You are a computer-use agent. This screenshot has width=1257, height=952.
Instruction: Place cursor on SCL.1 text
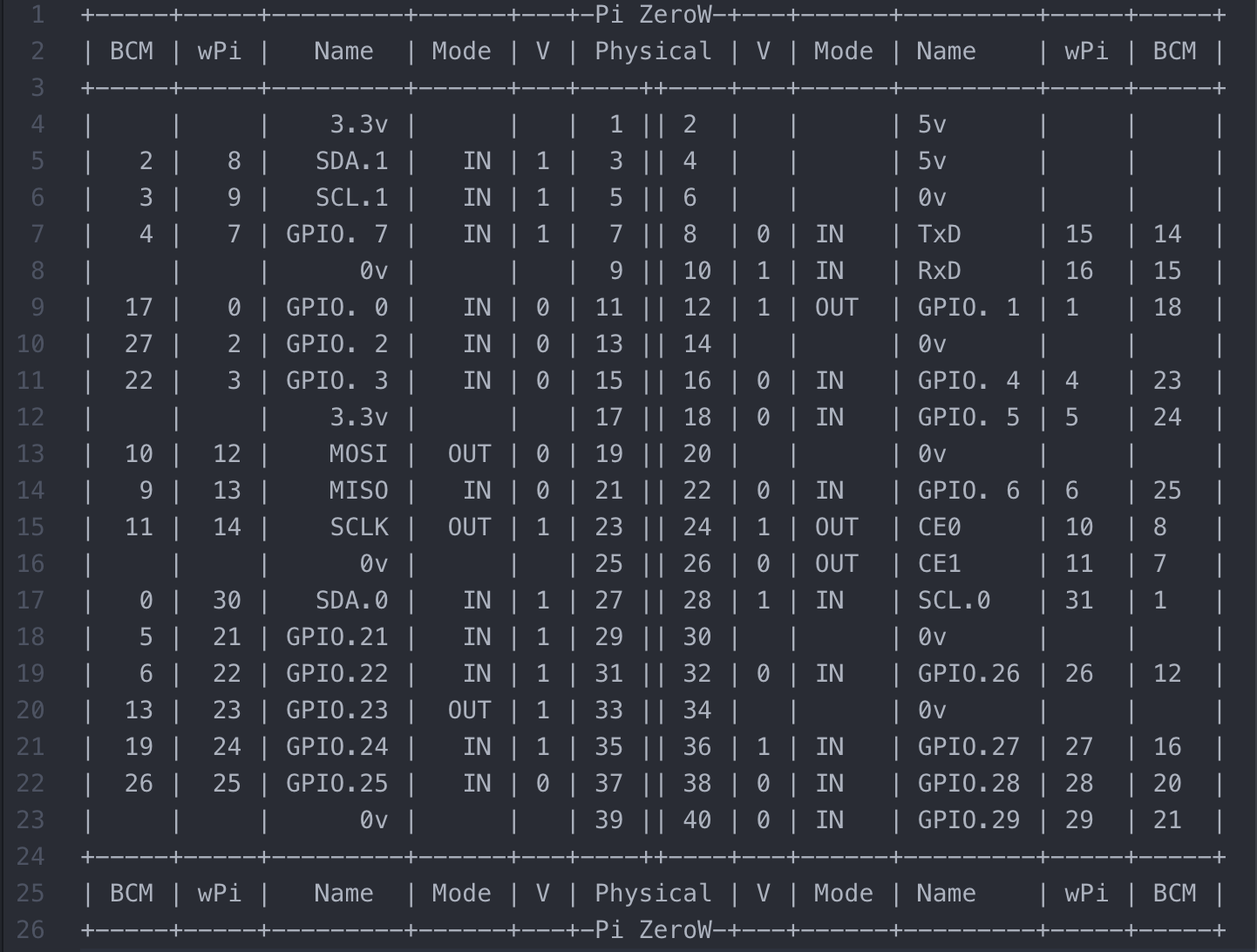(x=351, y=198)
